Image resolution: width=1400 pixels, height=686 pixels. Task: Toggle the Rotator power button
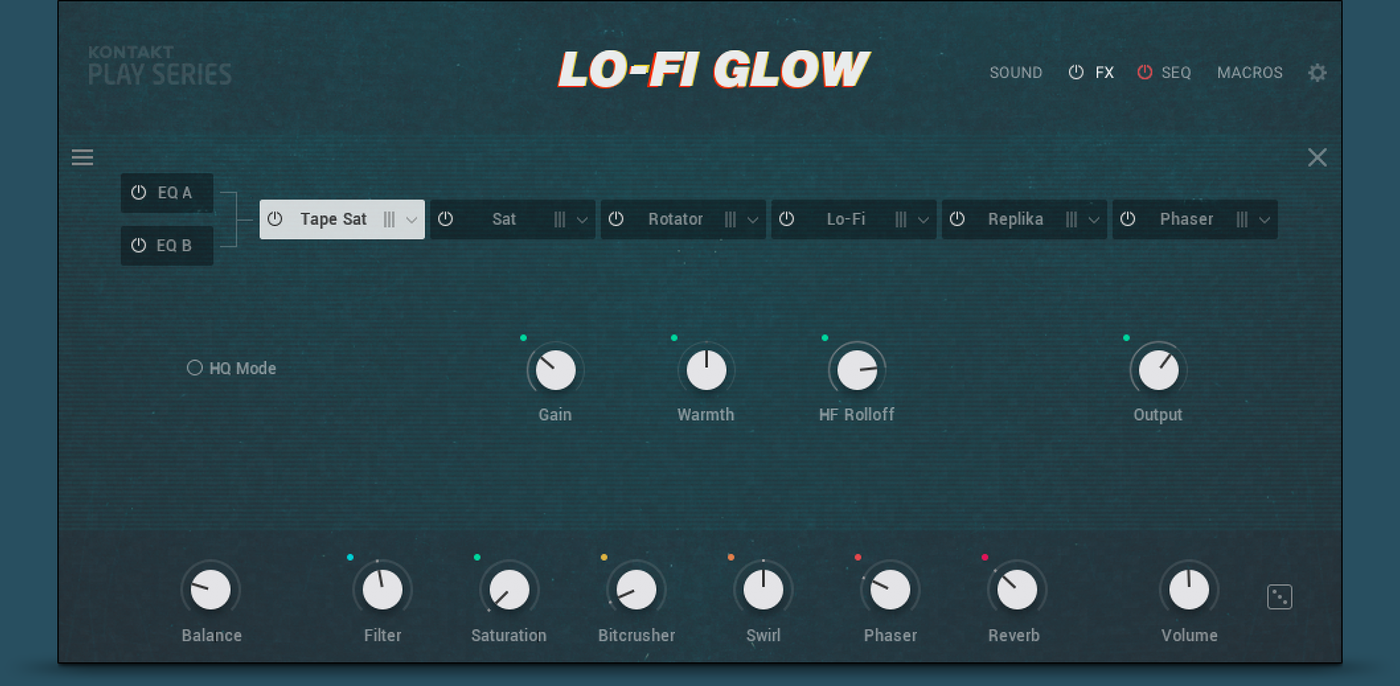click(616, 219)
